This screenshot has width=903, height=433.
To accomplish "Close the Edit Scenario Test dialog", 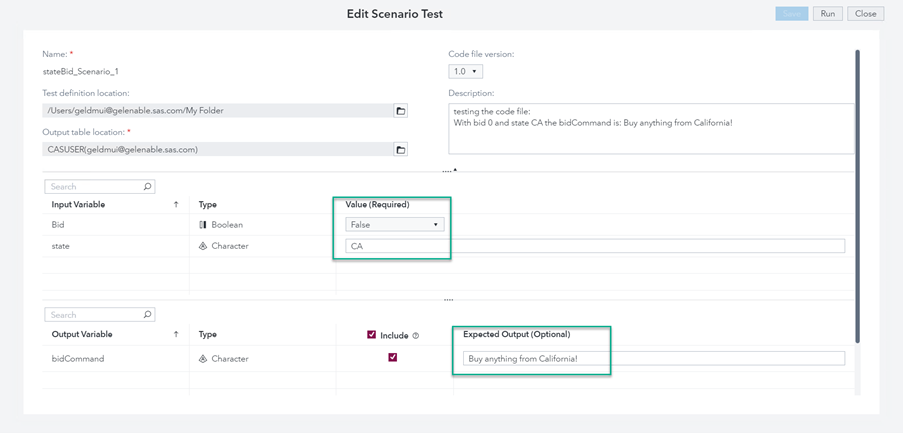I will [x=865, y=14].
